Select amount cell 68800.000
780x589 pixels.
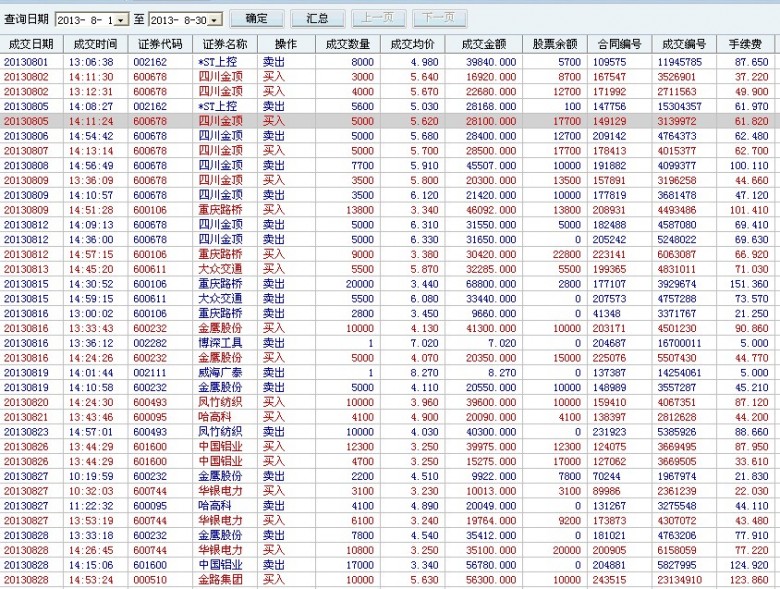pyautogui.click(x=491, y=284)
